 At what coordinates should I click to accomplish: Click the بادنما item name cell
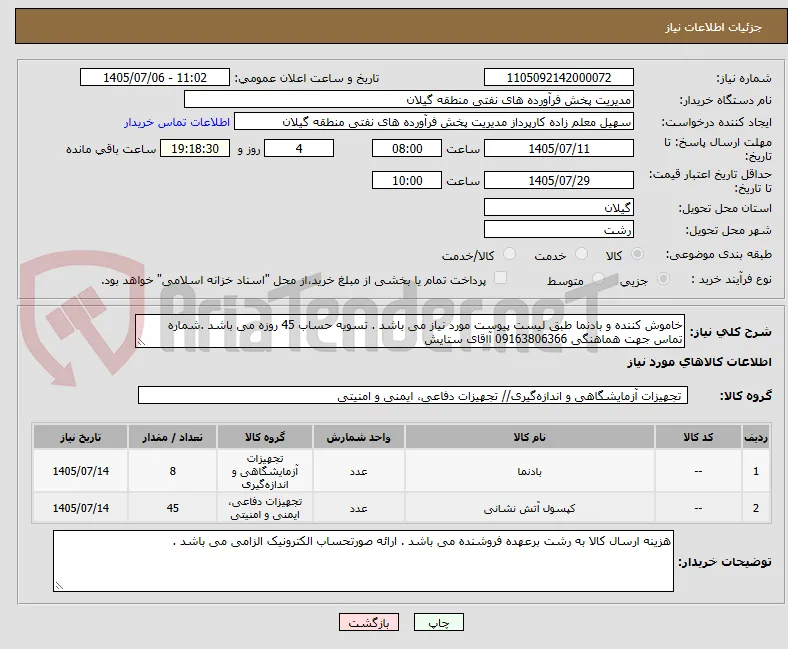[530, 471]
